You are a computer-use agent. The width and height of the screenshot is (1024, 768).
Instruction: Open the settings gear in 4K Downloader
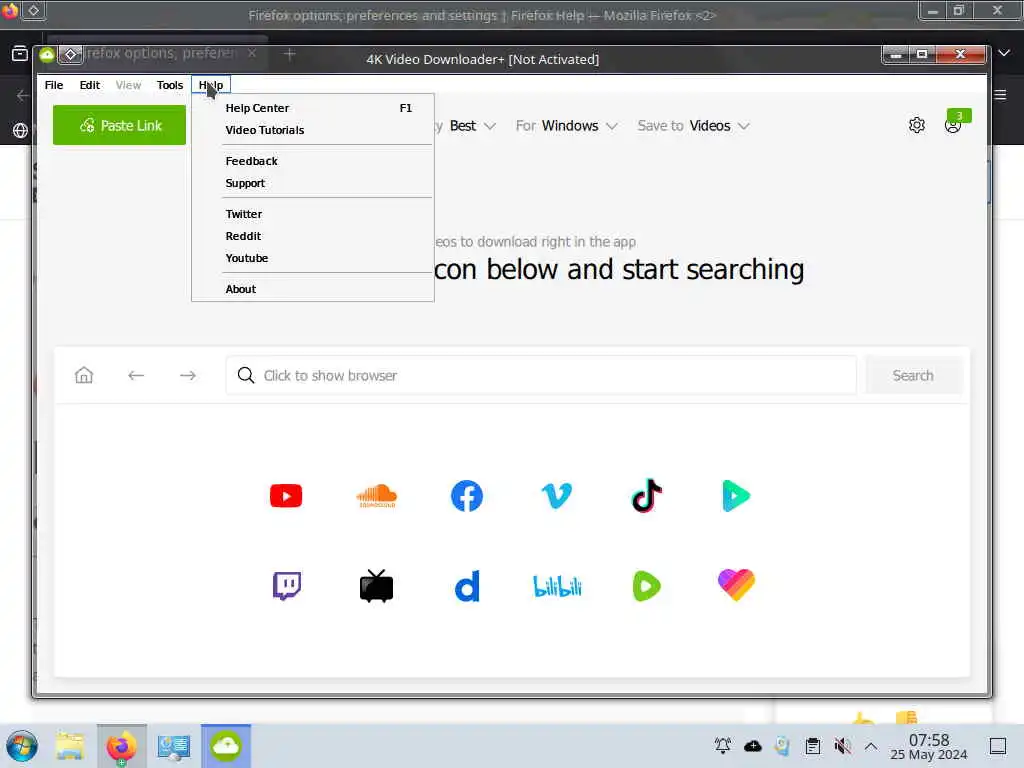(x=917, y=125)
